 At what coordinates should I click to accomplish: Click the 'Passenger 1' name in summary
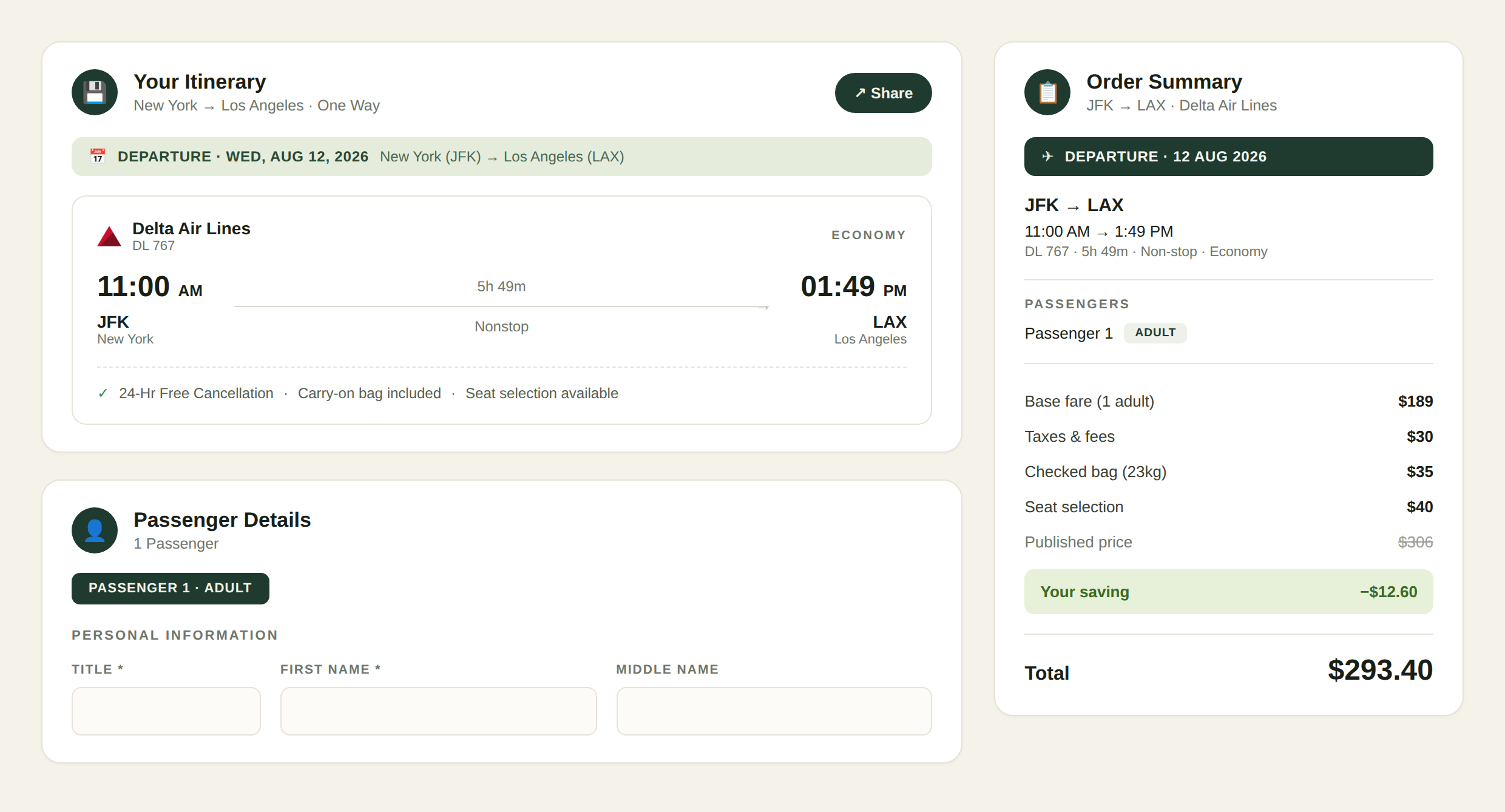[1069, 333]
